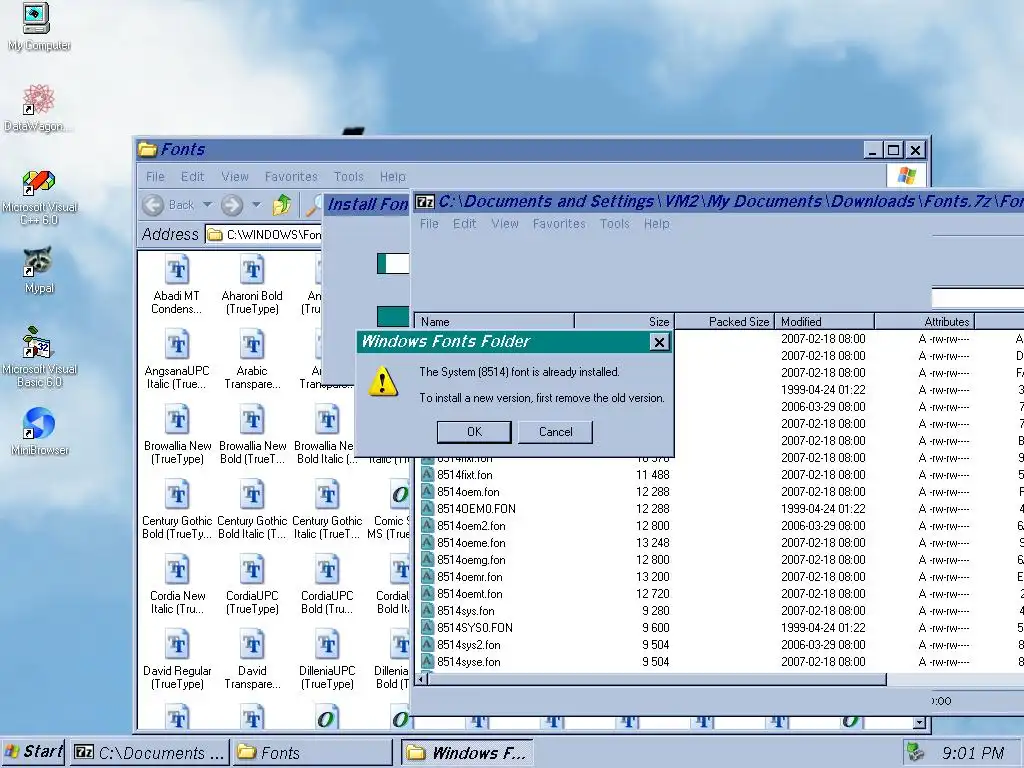Open View menu in Fonts window
The height and width of the screenshot is (768, 1024).
[235, 176]
